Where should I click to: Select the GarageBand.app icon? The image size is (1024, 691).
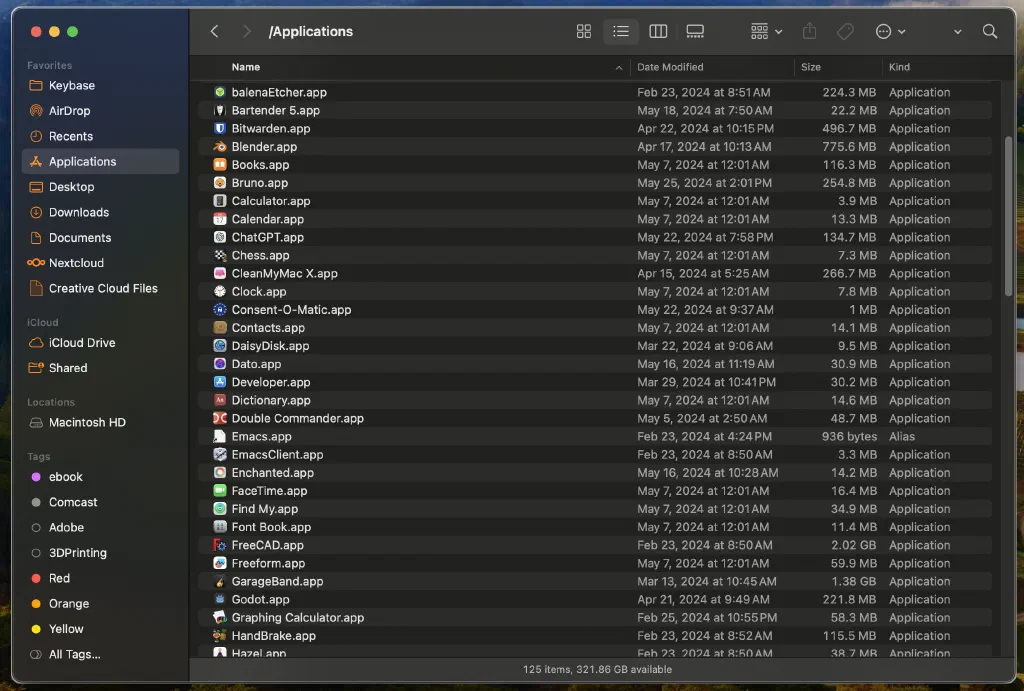[220, 581]
